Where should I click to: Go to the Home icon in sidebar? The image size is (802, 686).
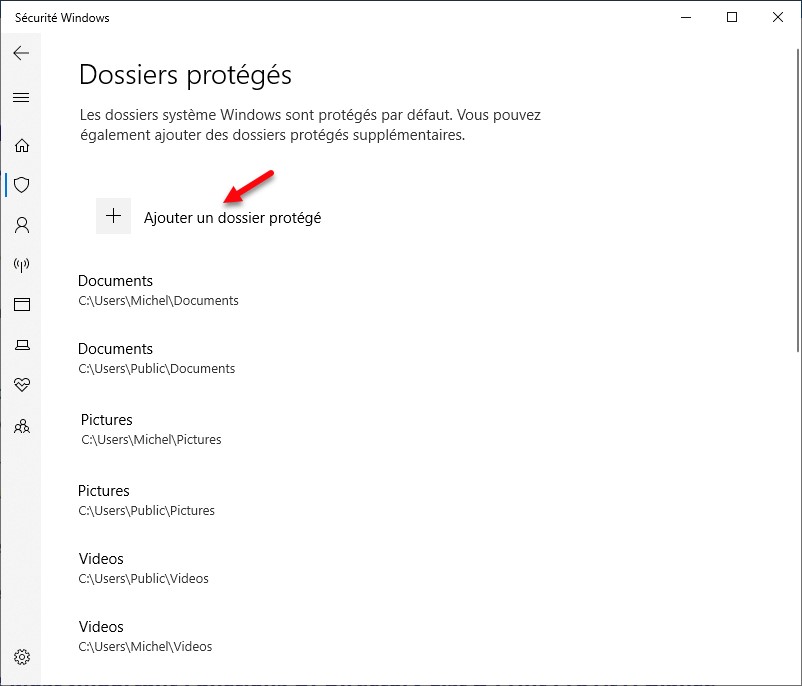[21, 145]
